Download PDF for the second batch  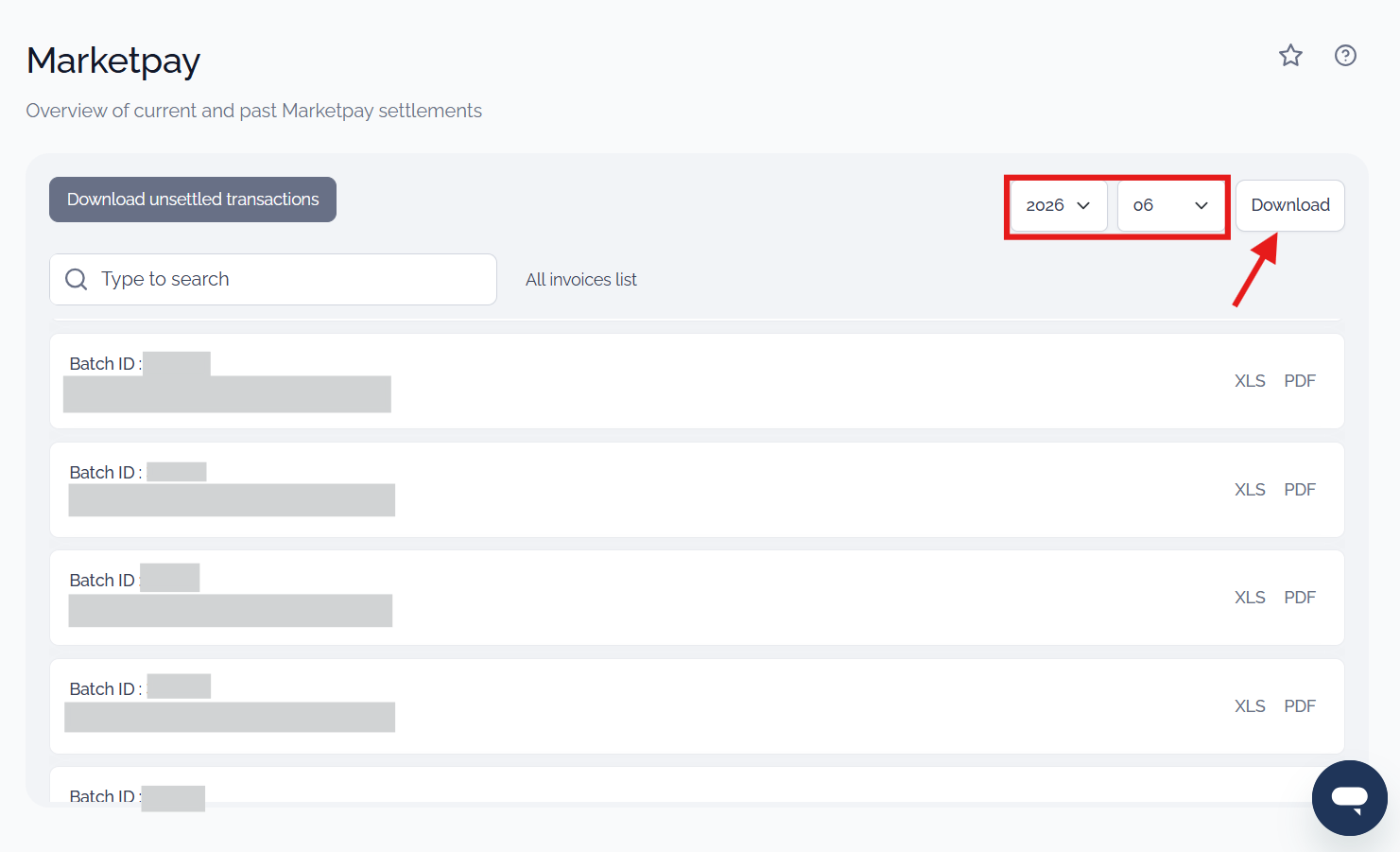1300,490
